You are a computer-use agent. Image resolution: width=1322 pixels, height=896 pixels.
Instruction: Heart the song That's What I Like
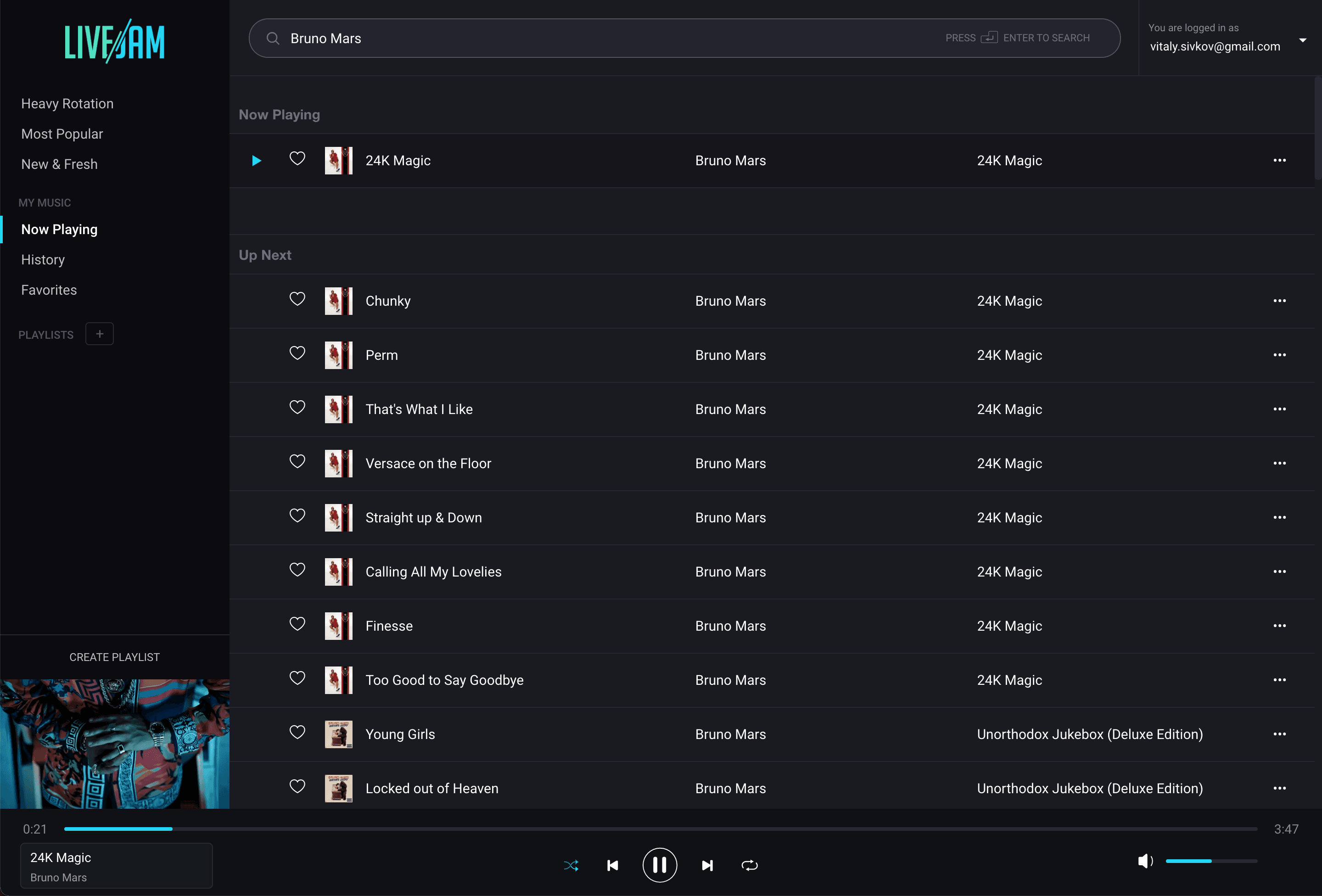pos(297,407)
